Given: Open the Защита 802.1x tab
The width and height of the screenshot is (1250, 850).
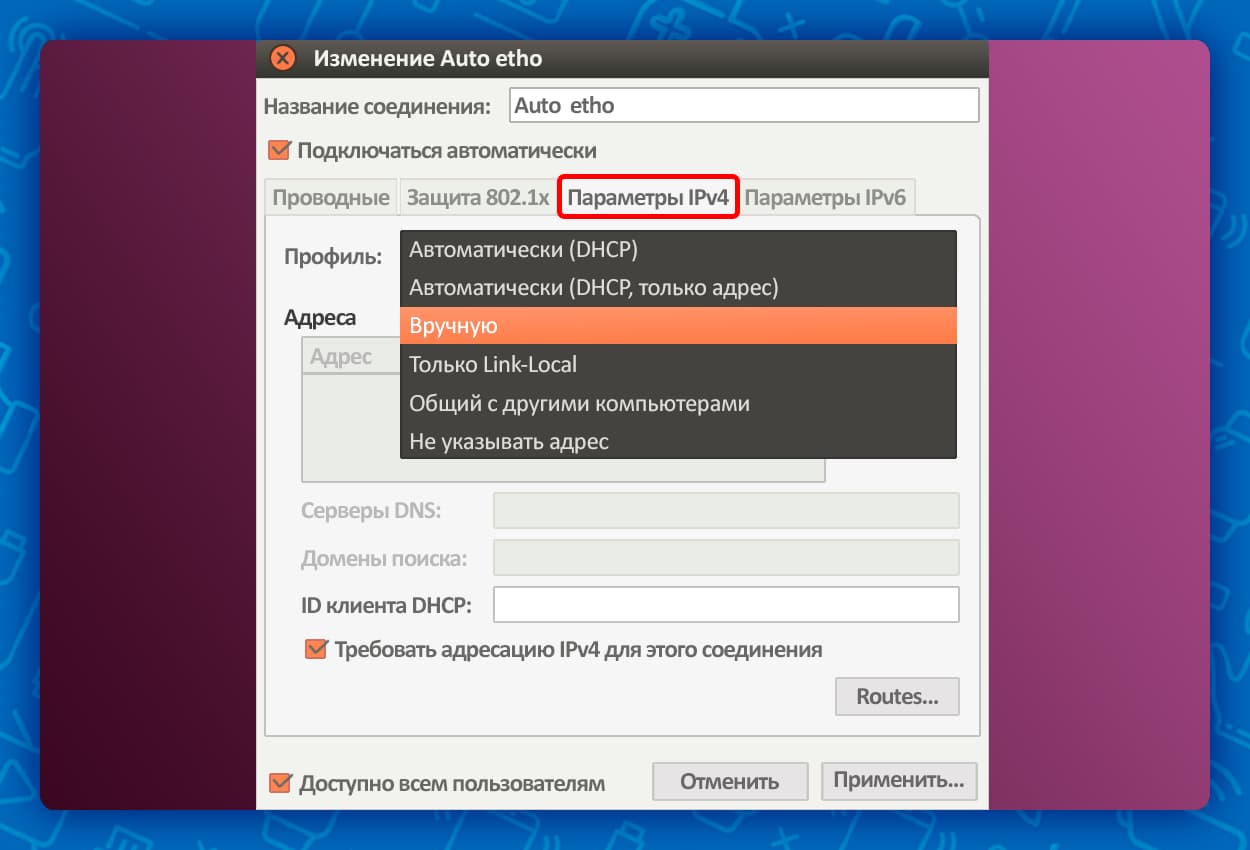Looking at the screenshot, I should pos(477,197).
